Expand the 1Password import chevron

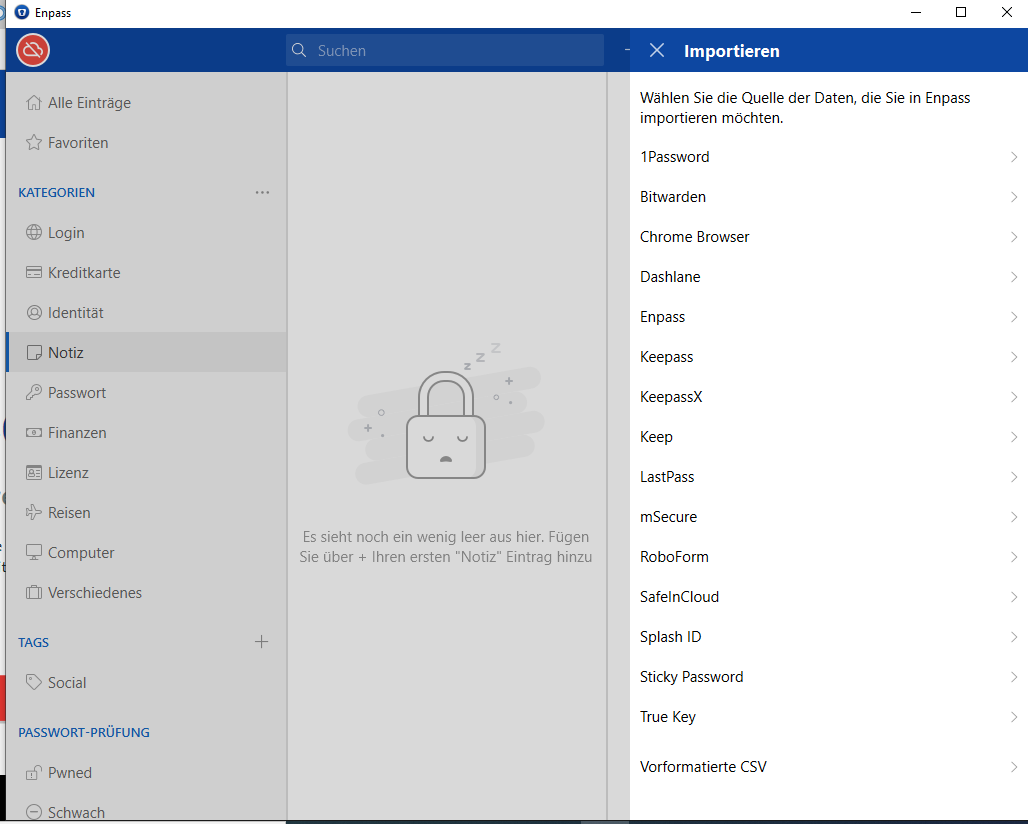click(x=1013, y=157)
